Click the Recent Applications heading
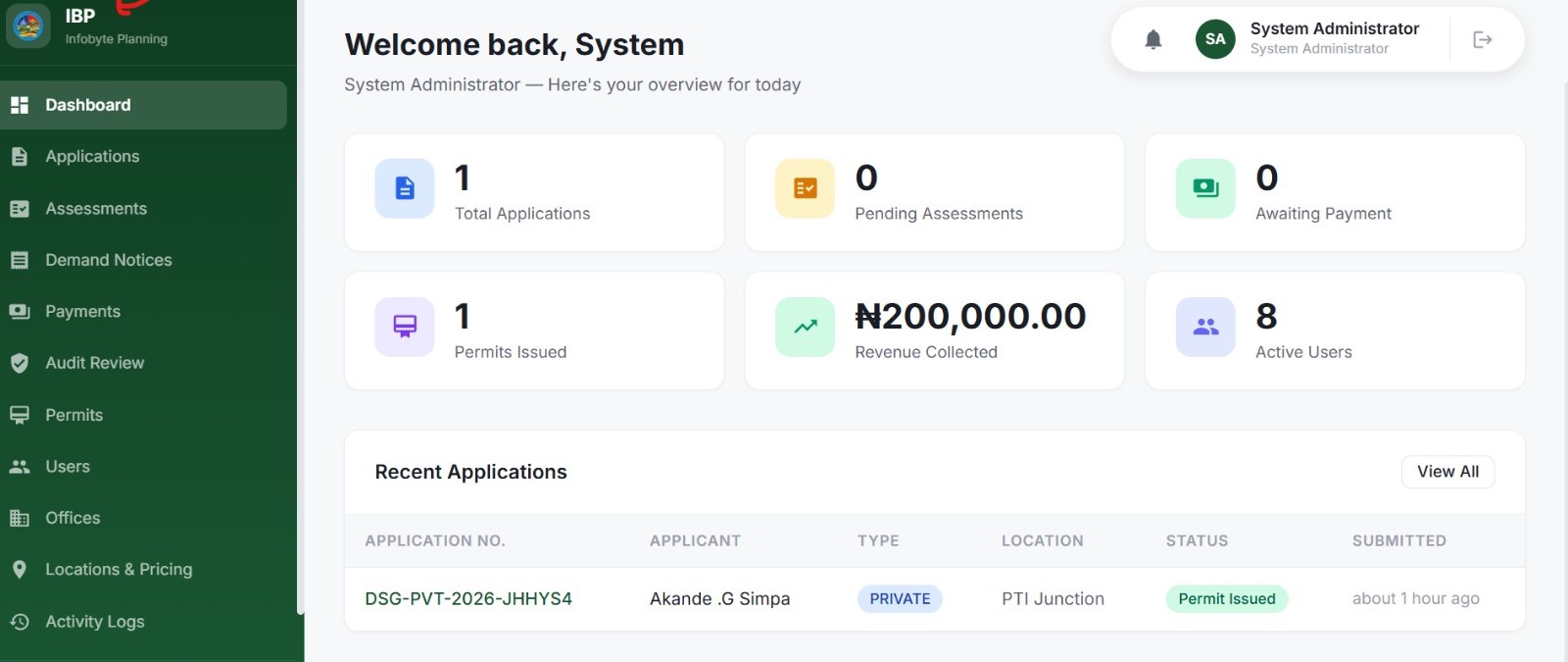Viewport: 1568px width, 662px height. click(470, 472)
